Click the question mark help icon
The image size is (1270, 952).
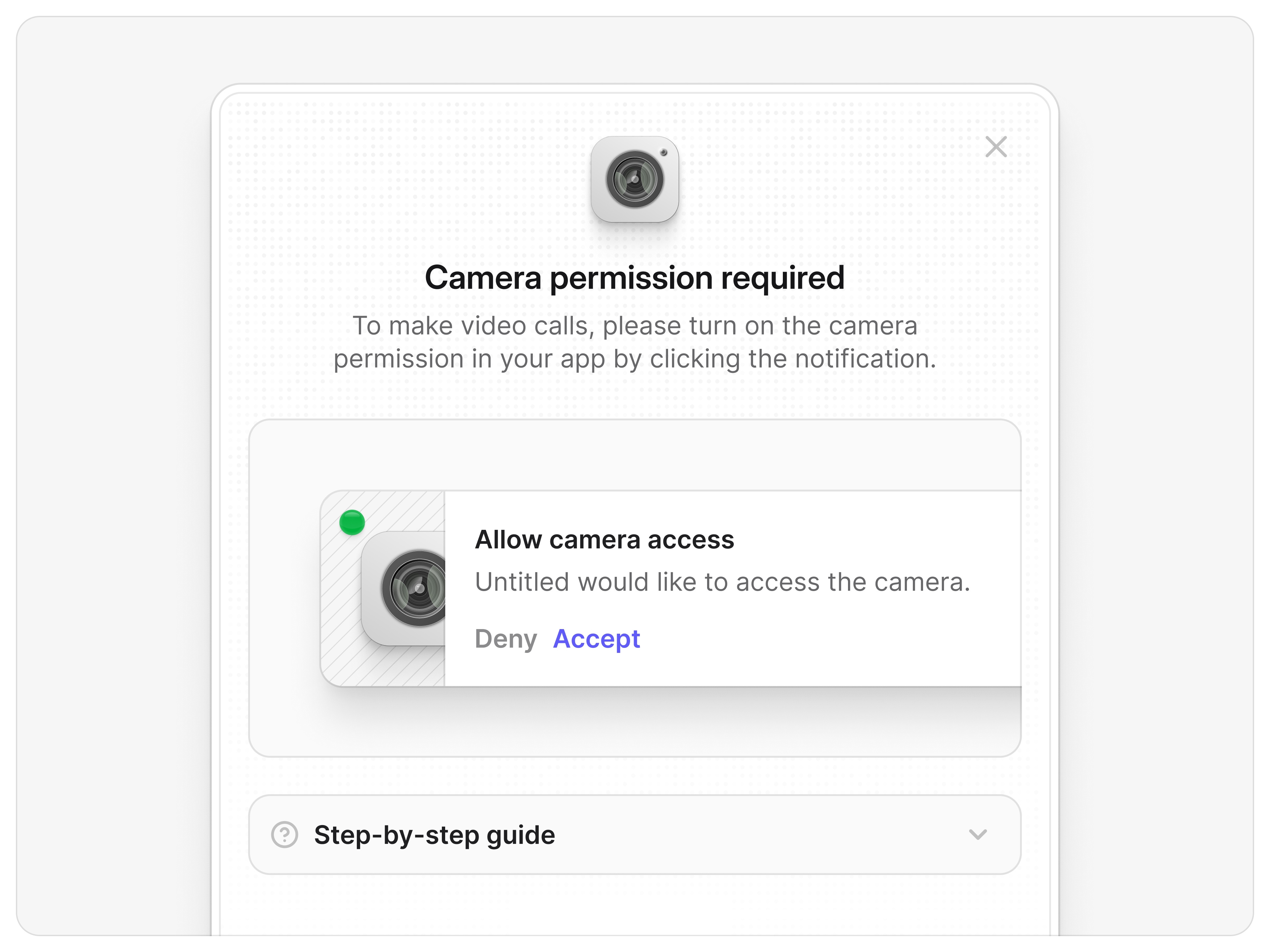[x=285, y=835]
